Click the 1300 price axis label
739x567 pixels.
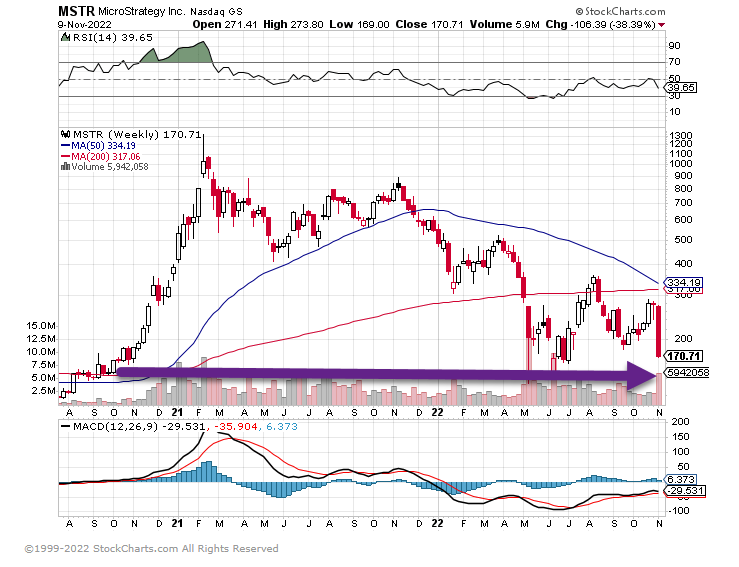681,136
